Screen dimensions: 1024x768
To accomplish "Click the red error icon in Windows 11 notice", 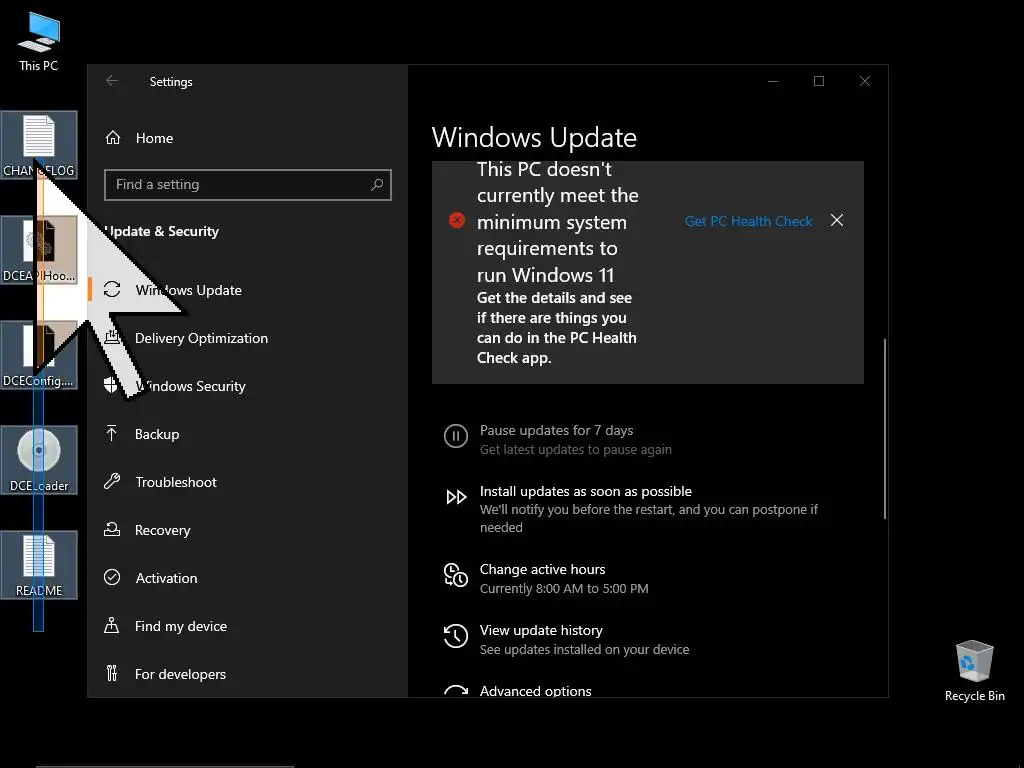I will click(x=457, y=220).
